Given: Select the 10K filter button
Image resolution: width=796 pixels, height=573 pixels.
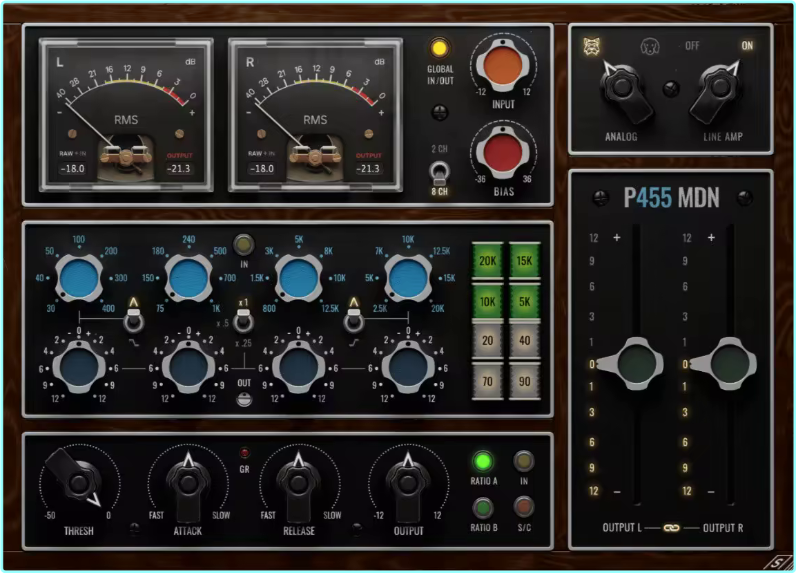Looking at the screenshot, I should 487,301.
